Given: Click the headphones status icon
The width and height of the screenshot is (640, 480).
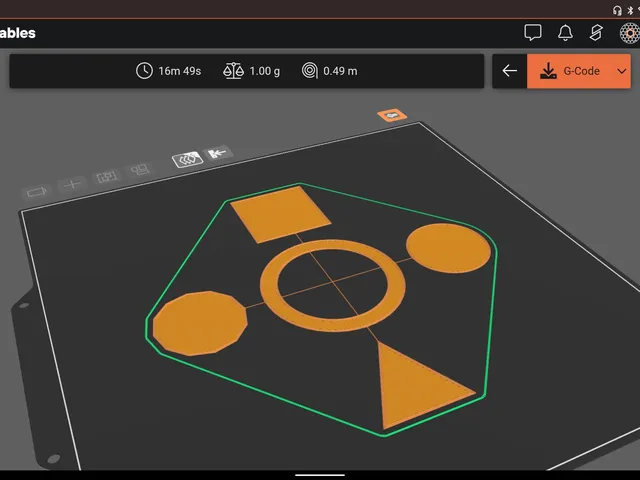Looking at the screenshot, I should coord(617,10).
